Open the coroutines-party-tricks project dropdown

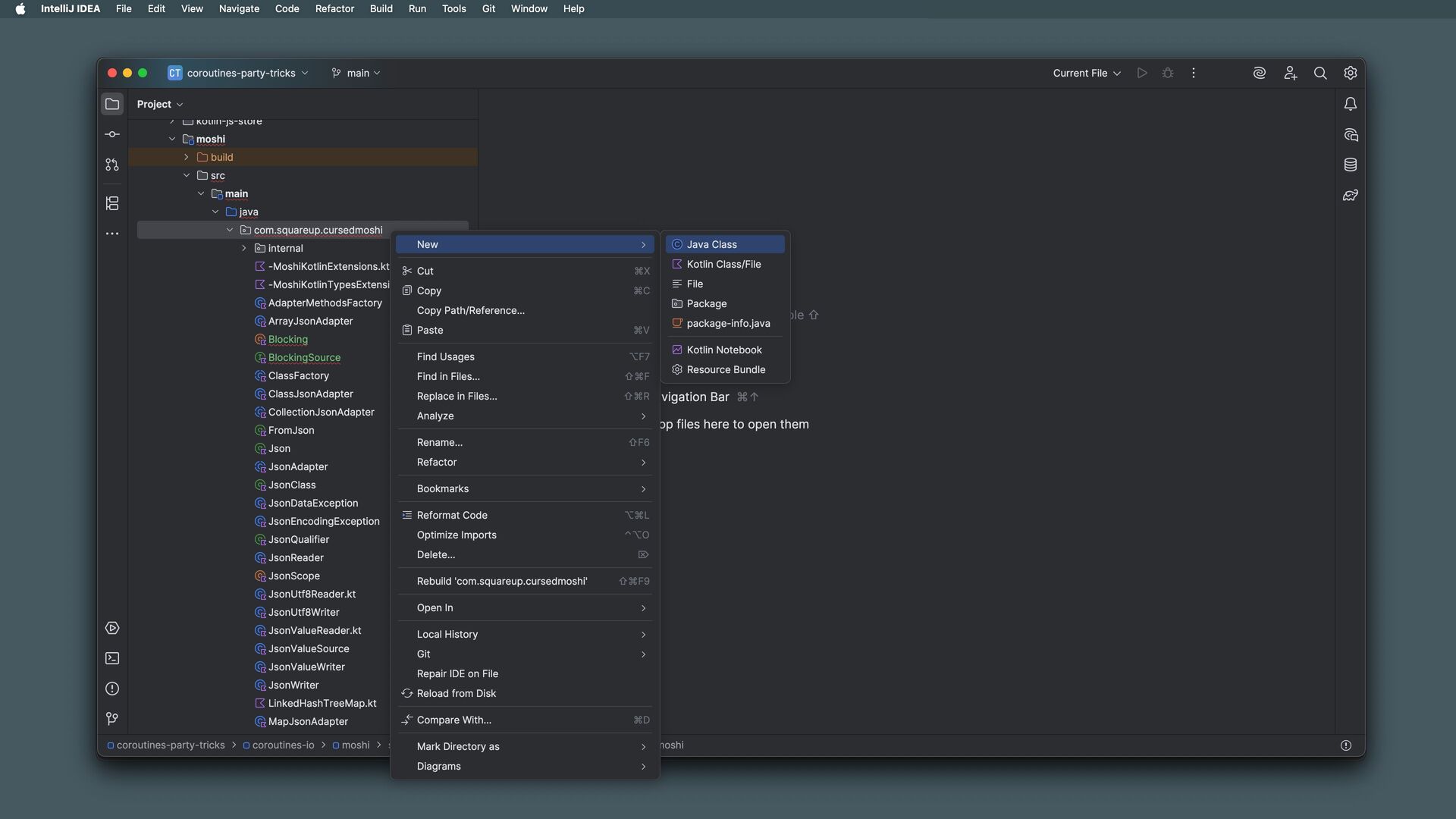coord(238,73)
